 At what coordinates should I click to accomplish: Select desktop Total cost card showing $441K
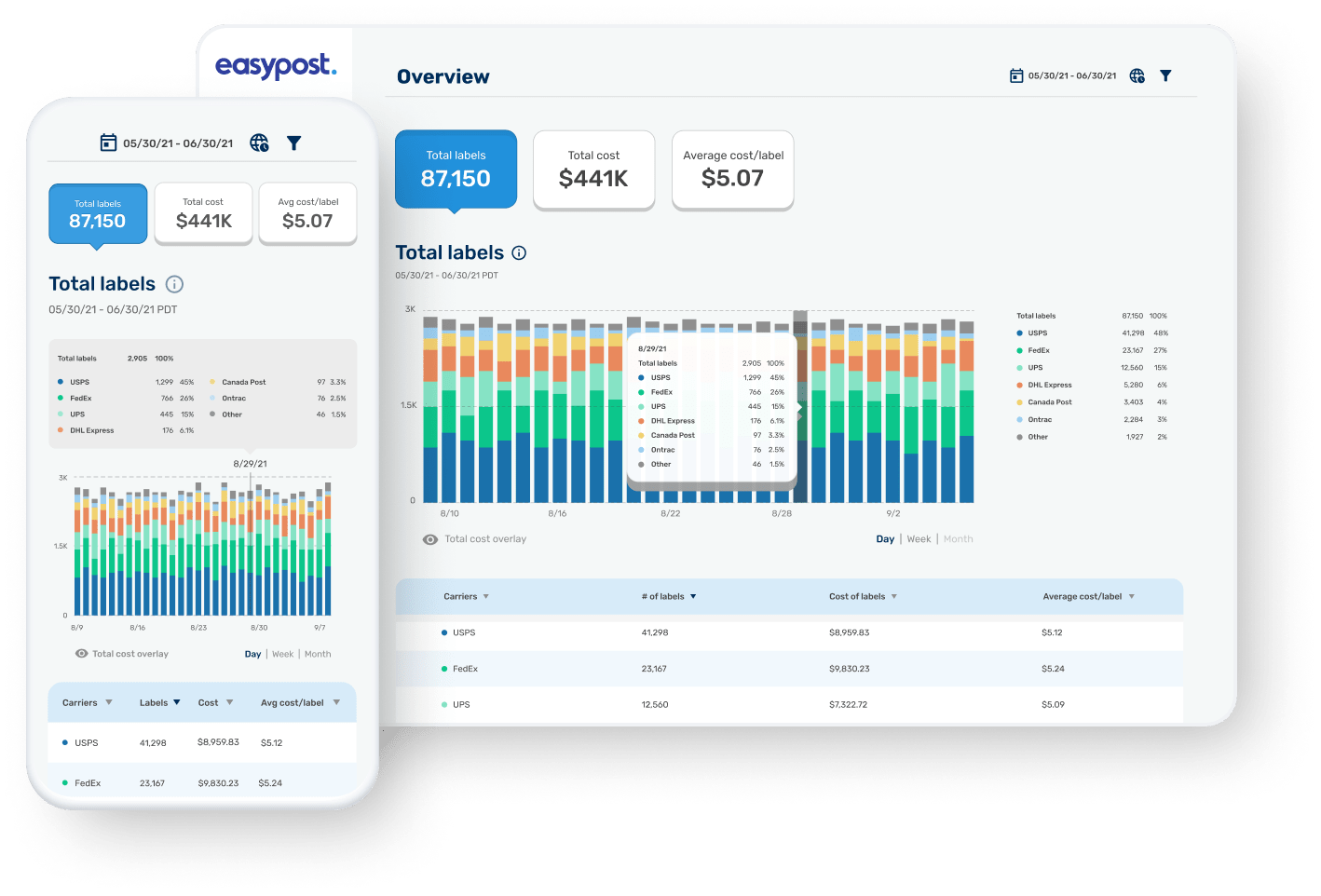pos(593,169)
